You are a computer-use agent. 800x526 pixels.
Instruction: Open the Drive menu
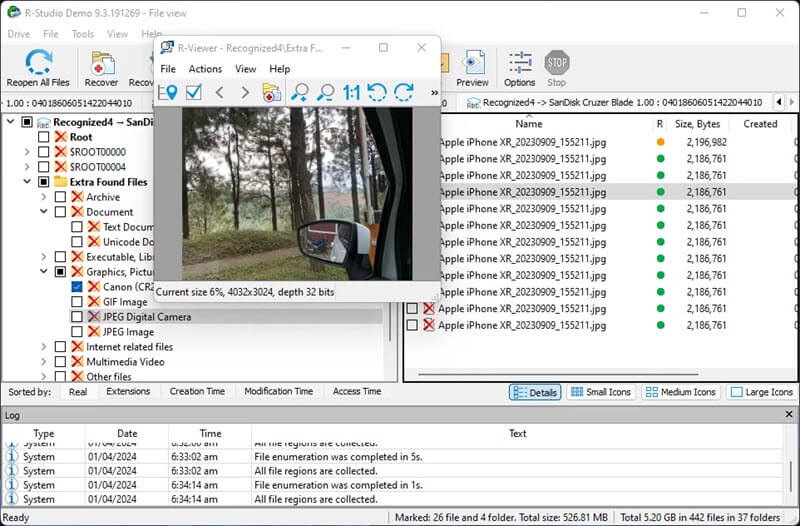(x=19, y=34)
